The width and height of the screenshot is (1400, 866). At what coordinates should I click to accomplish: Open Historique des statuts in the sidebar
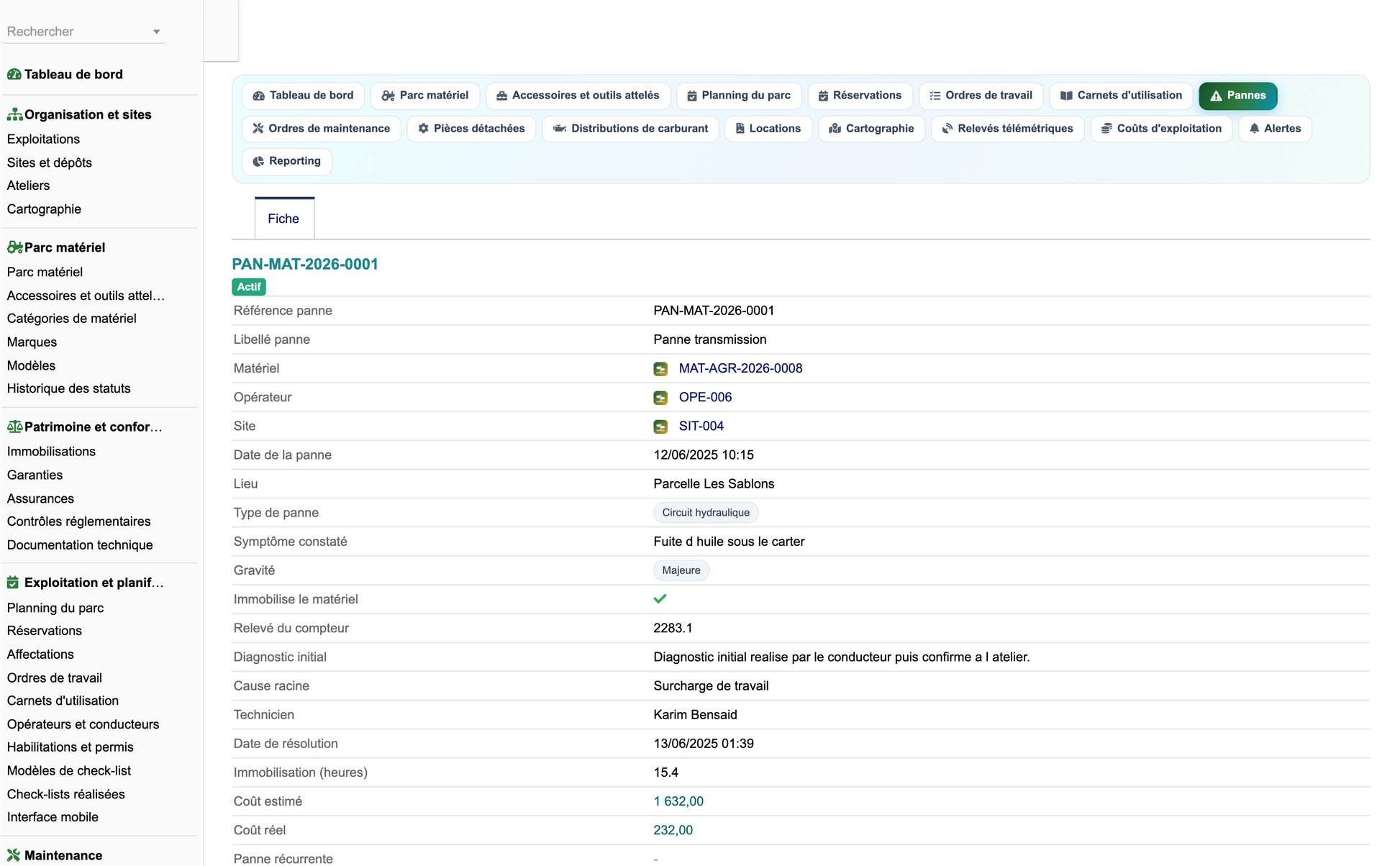coord(68,388)
